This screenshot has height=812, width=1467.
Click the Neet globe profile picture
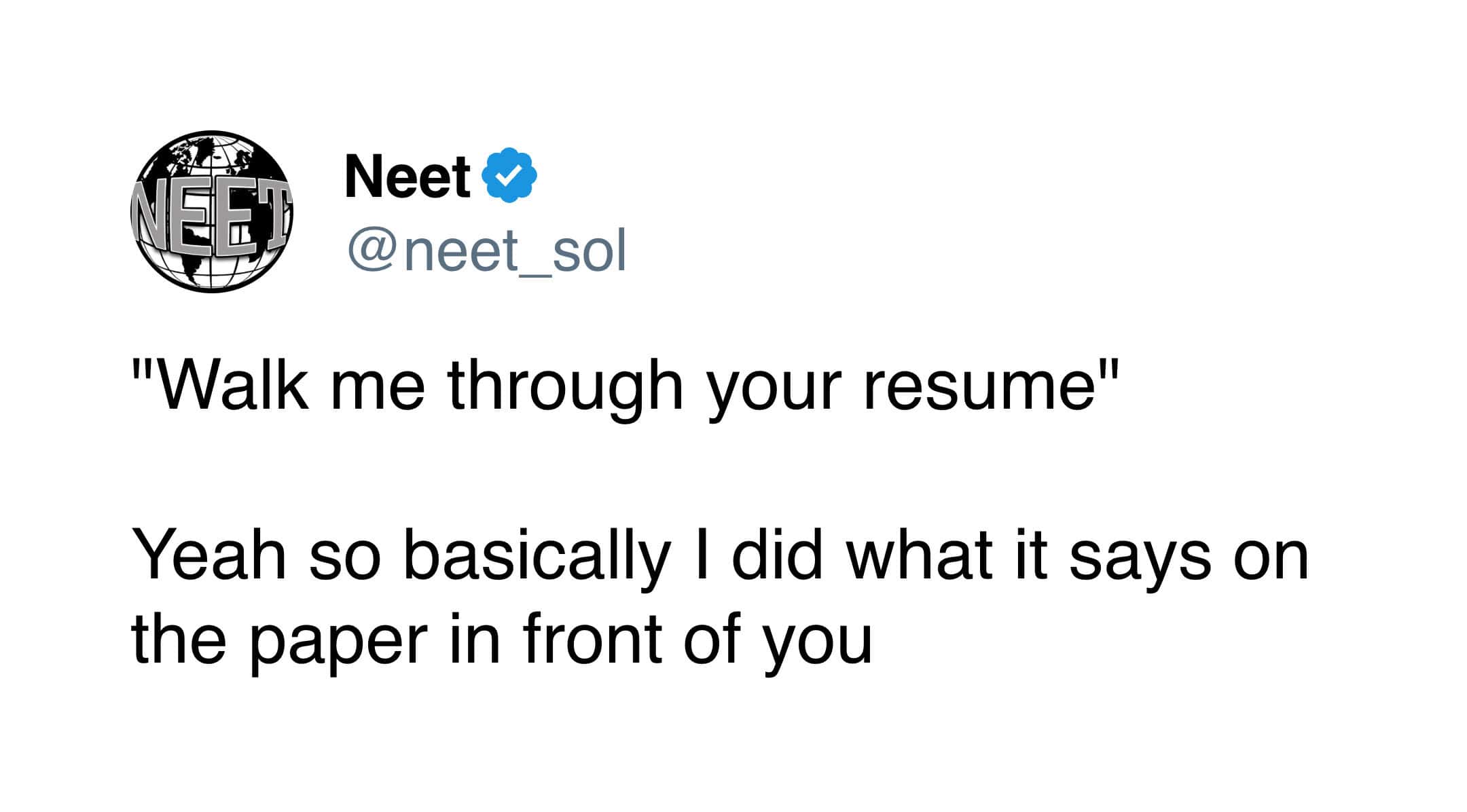[212, 212]
